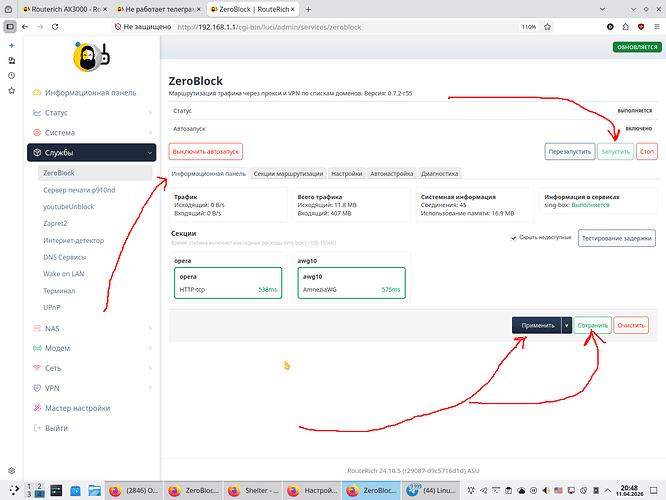Open youtubeUnblock service page

click(x=68, y=207)
